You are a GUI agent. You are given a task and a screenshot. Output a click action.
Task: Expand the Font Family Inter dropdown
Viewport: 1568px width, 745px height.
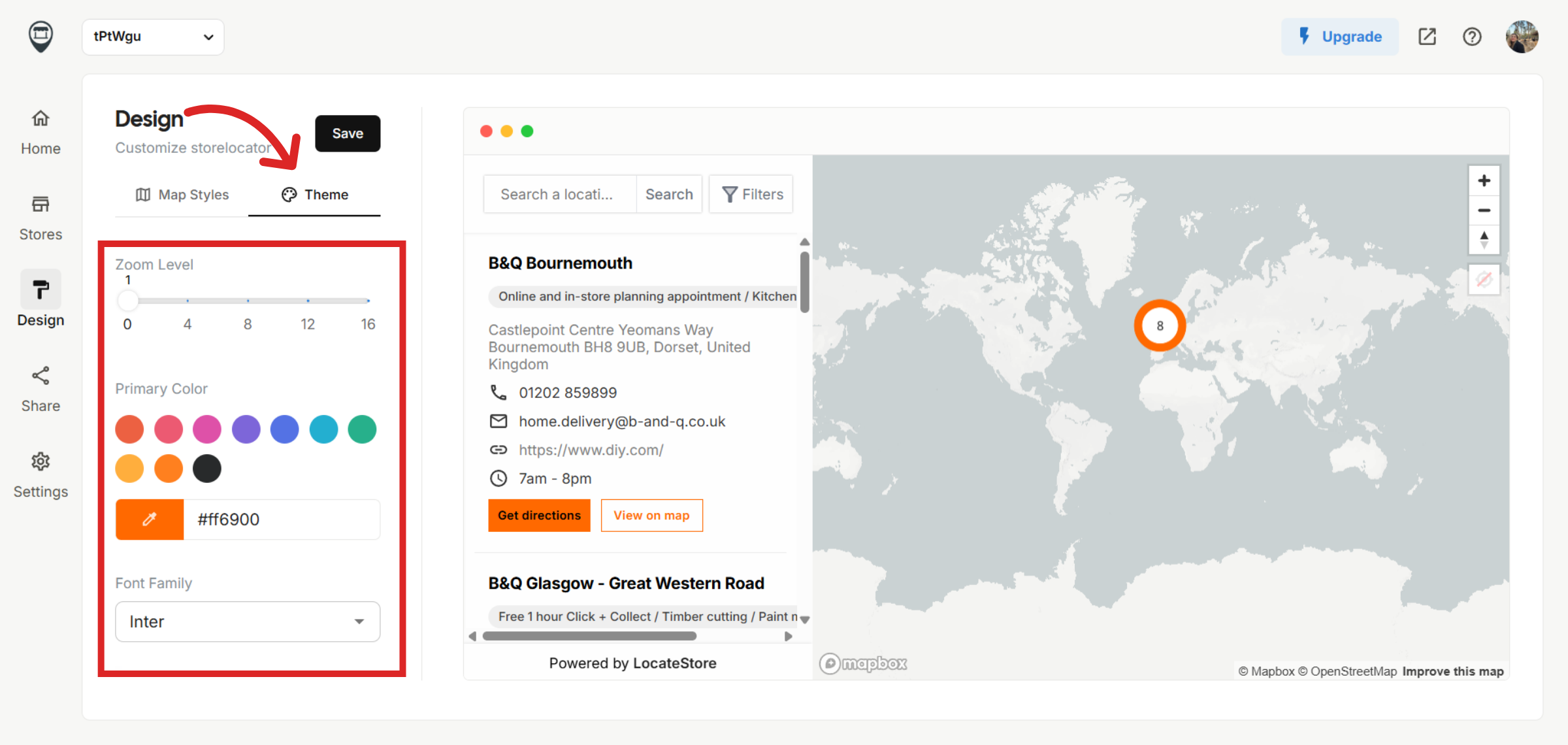(x=248, y=621)
